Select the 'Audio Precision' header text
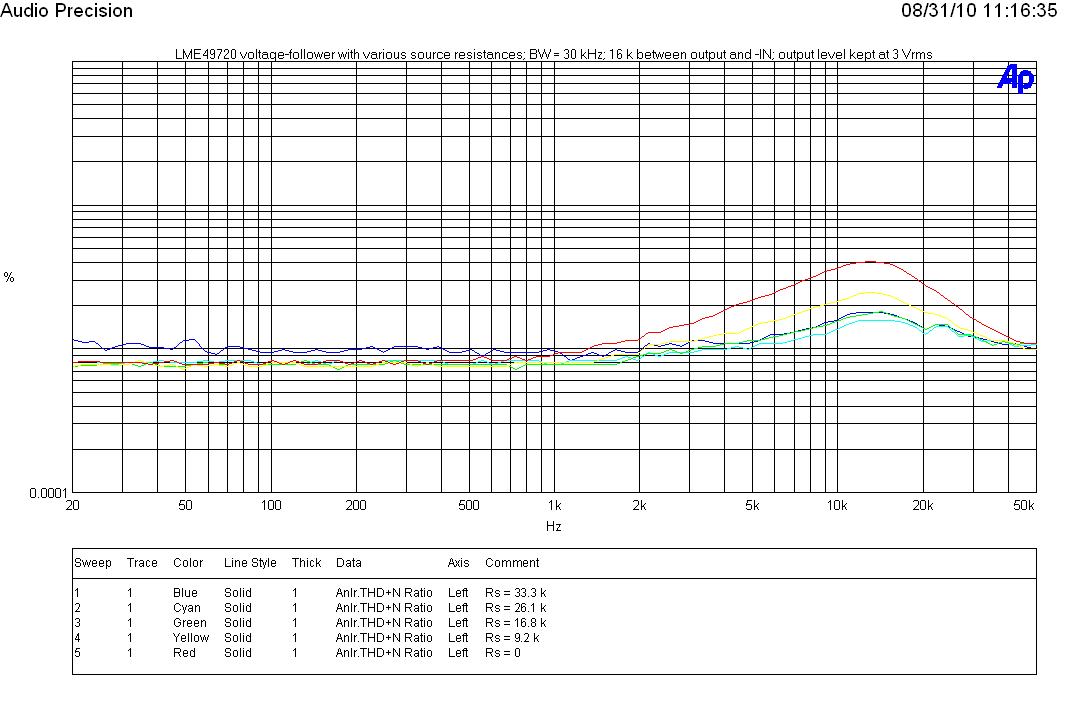This screenshot has width=1084, height=723. 66,11
